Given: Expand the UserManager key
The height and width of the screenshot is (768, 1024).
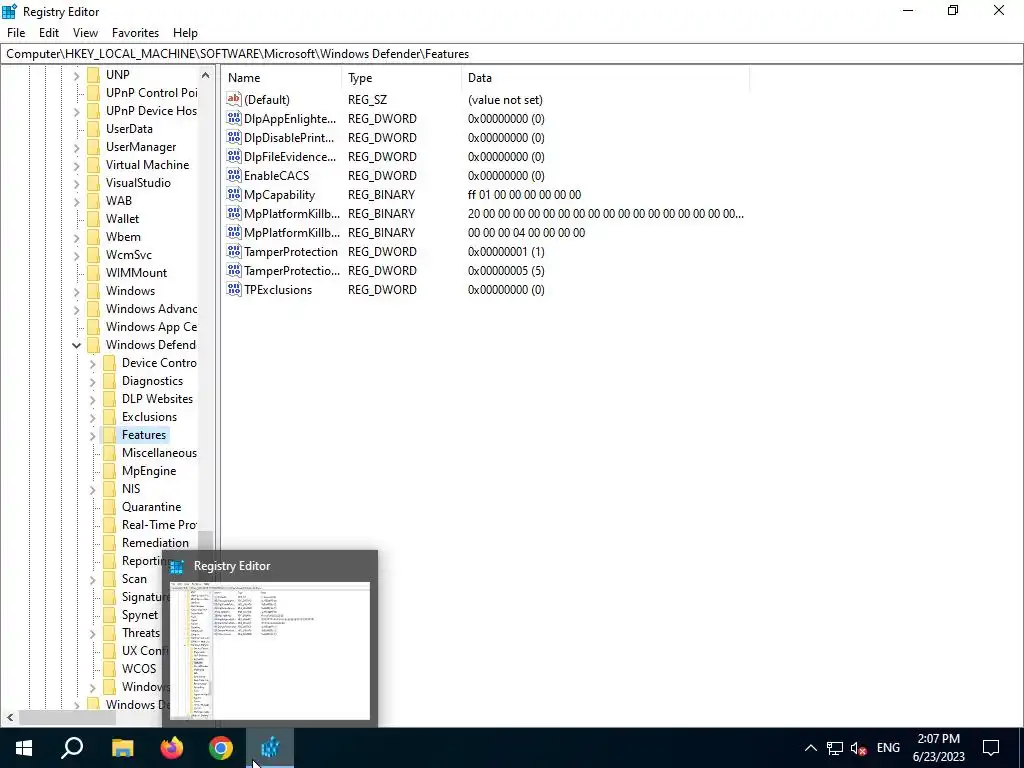Looking at the screenshot, I should tap(76, 147).
